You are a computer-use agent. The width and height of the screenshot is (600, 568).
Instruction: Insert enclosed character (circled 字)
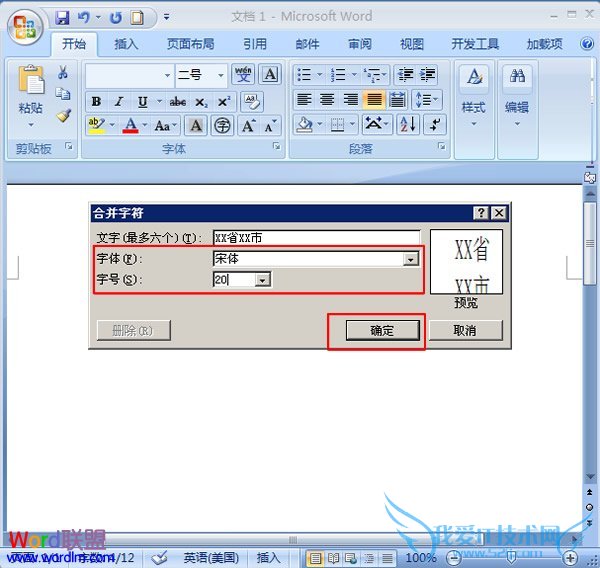tap(222, 126)
